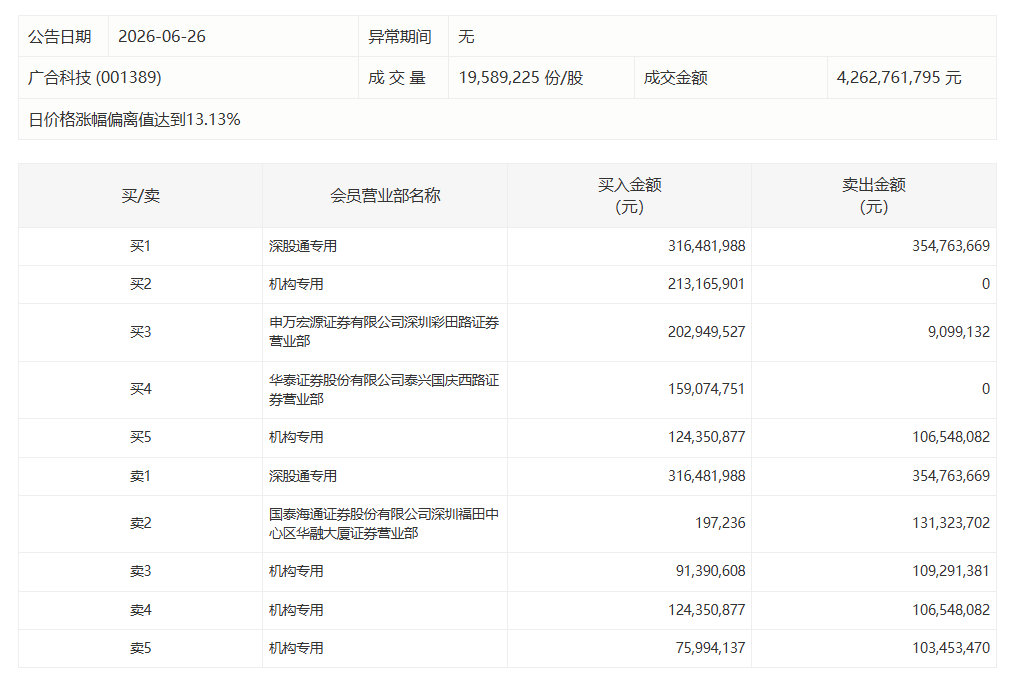Select the sell amount 109,291,381
This screenshot has height=690, width=1015.
[951, 572]
